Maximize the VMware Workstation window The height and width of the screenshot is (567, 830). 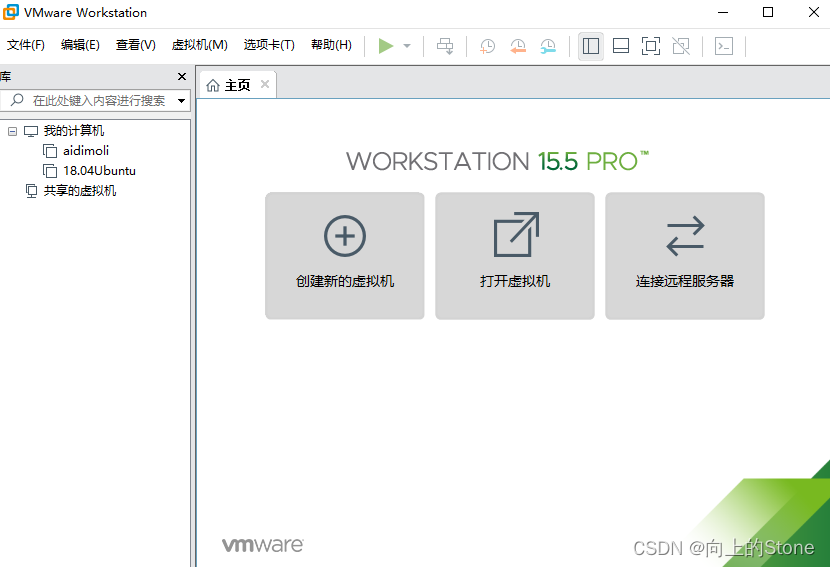click(x=768, y=12)
